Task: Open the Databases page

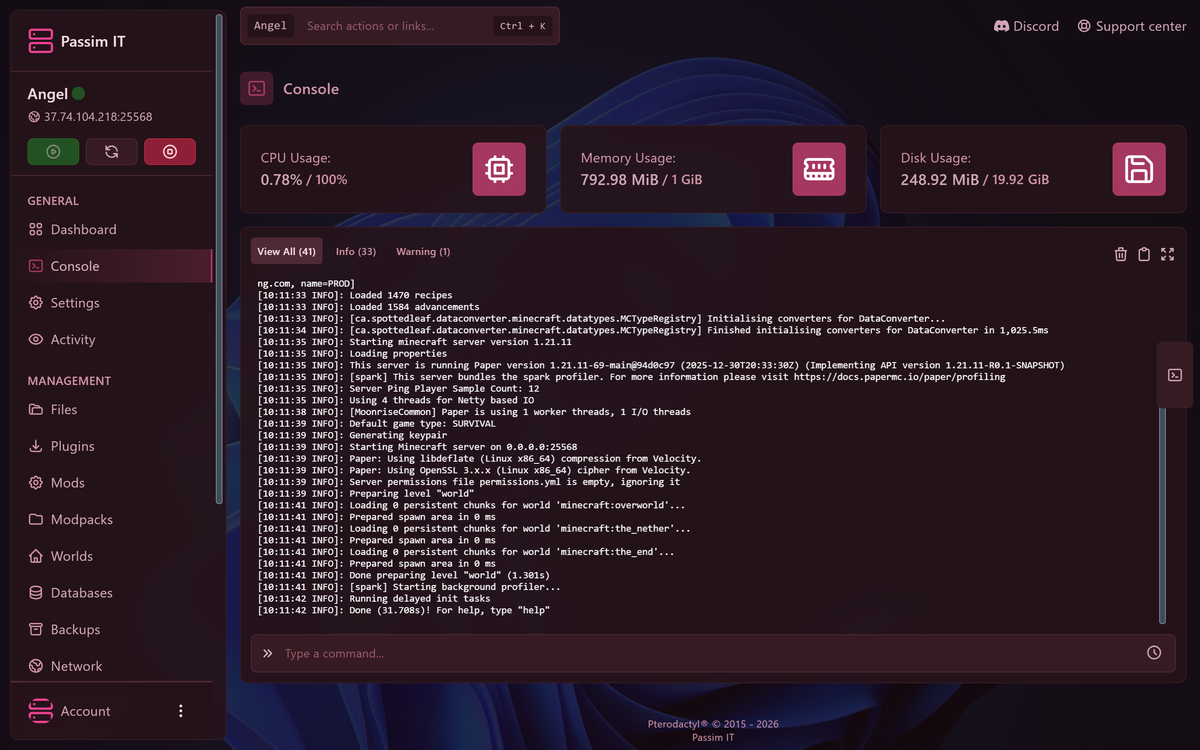Action: [111, 593]
